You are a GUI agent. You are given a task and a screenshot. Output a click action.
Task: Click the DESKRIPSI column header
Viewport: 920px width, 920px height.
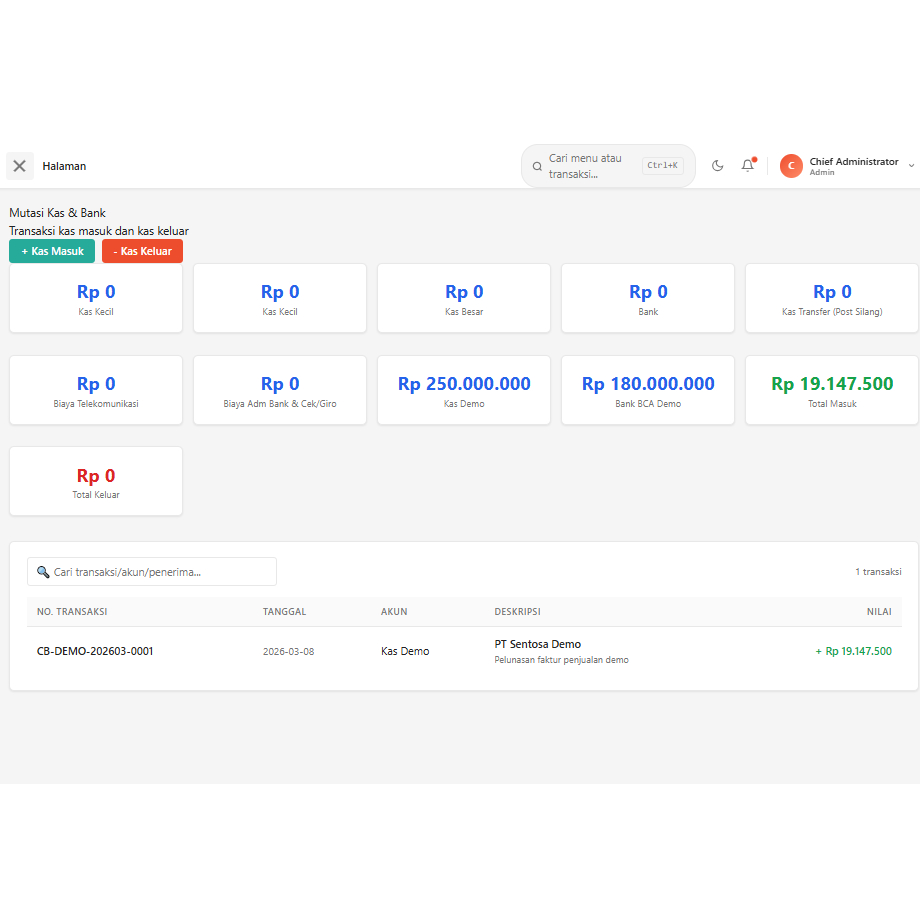[518, 611]
